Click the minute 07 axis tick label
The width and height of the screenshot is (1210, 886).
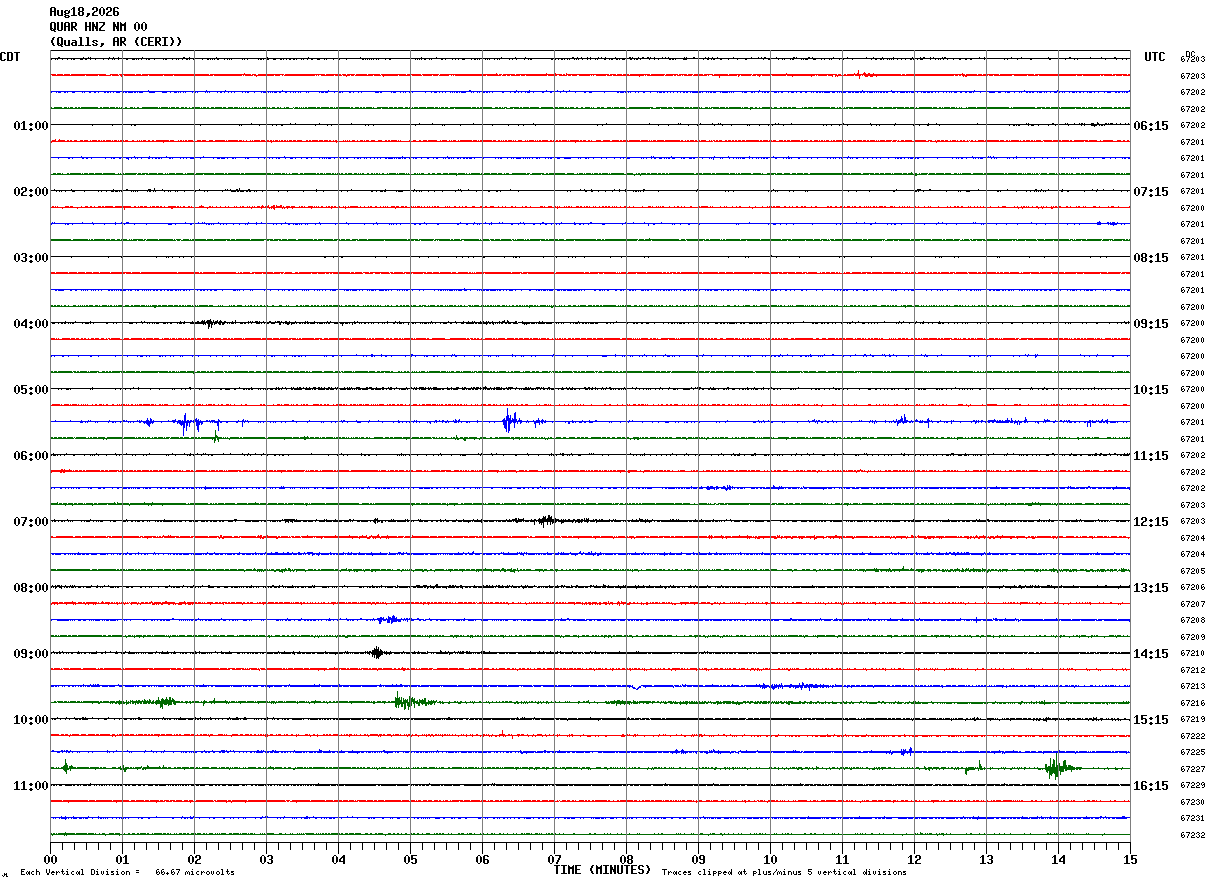pyautogui.click(x=554, y=859)
